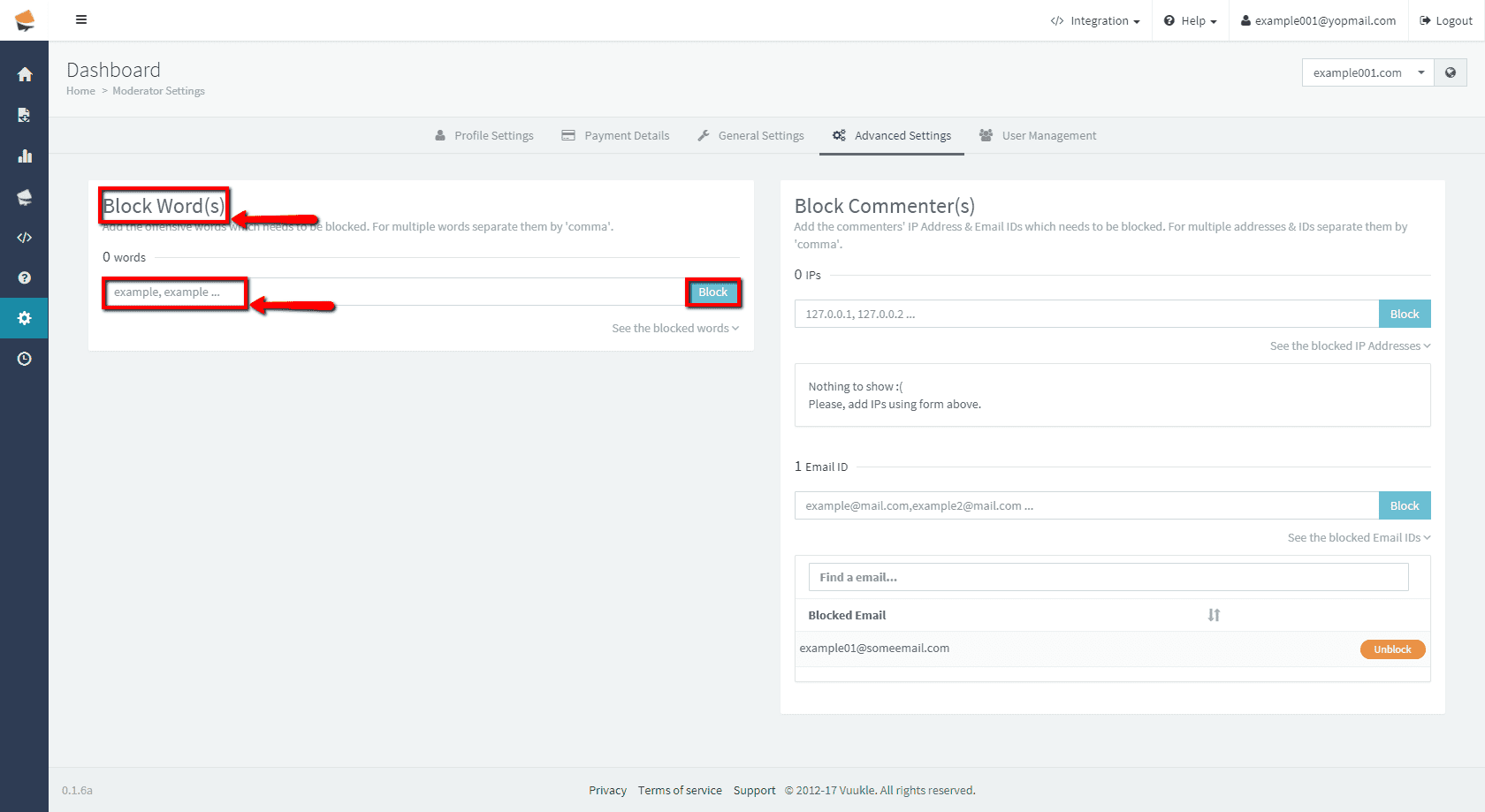Click the globe icon beside site selector
The image size is (1485, 812).
tap(1451, 72)
